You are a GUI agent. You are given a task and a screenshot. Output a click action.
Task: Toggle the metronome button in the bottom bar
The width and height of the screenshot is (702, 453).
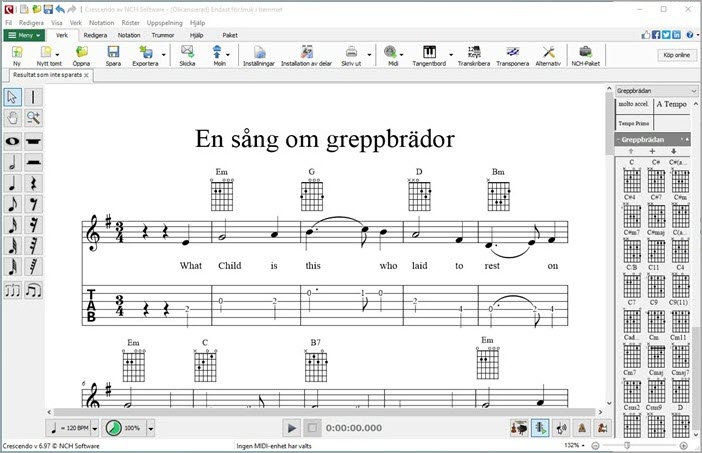[x=582, y=428]
